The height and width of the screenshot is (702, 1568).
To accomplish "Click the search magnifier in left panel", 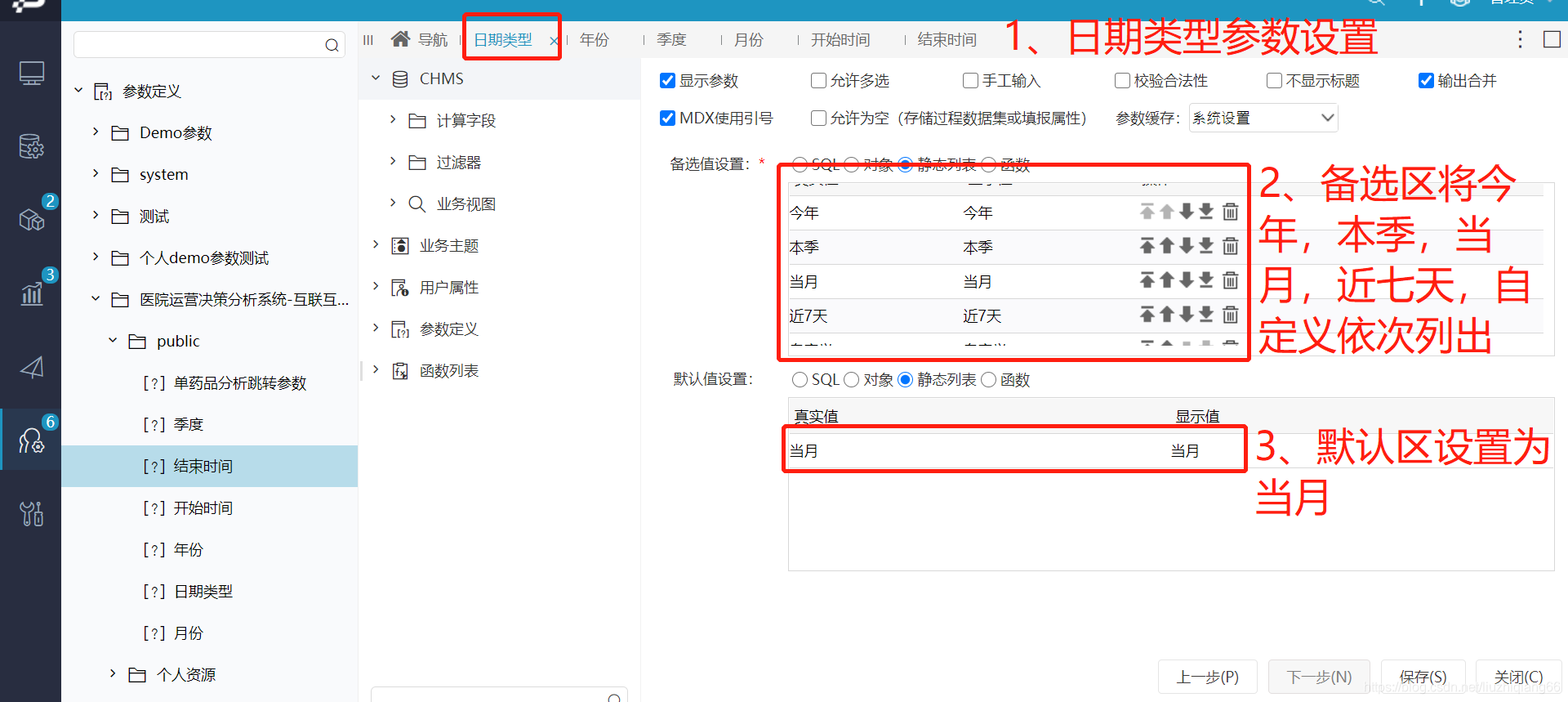I will click(x=332, y=45).
